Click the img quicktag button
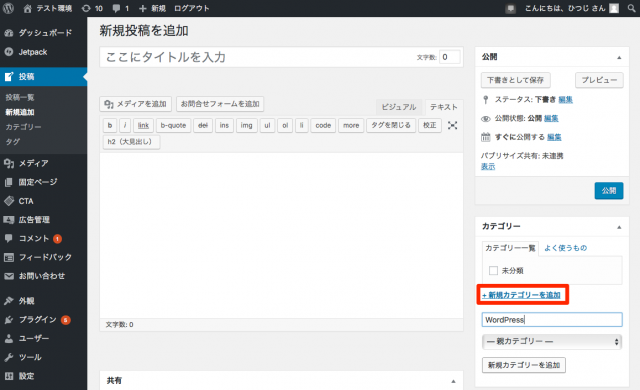This screenshot has width=640, height=390. coord(247,125)
